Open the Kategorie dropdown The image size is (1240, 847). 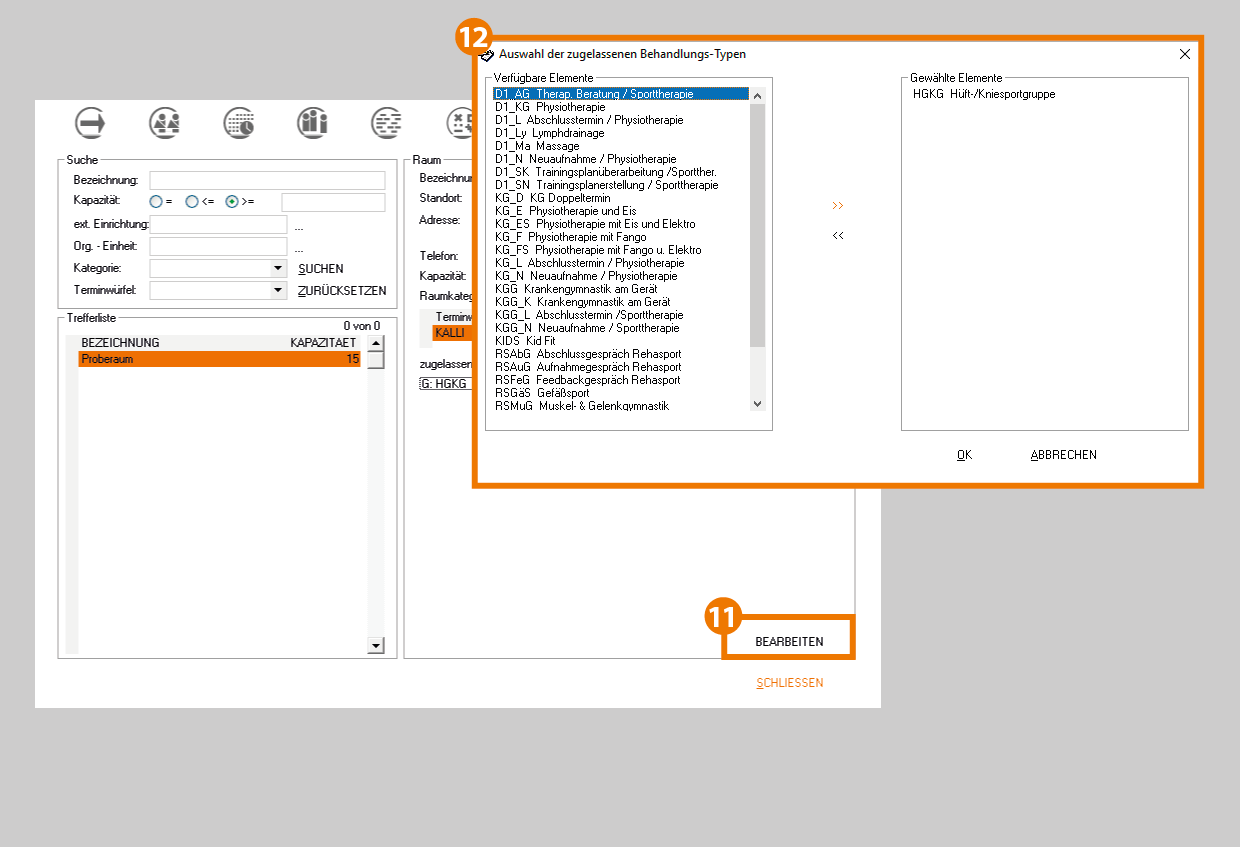tap(278, 269)
